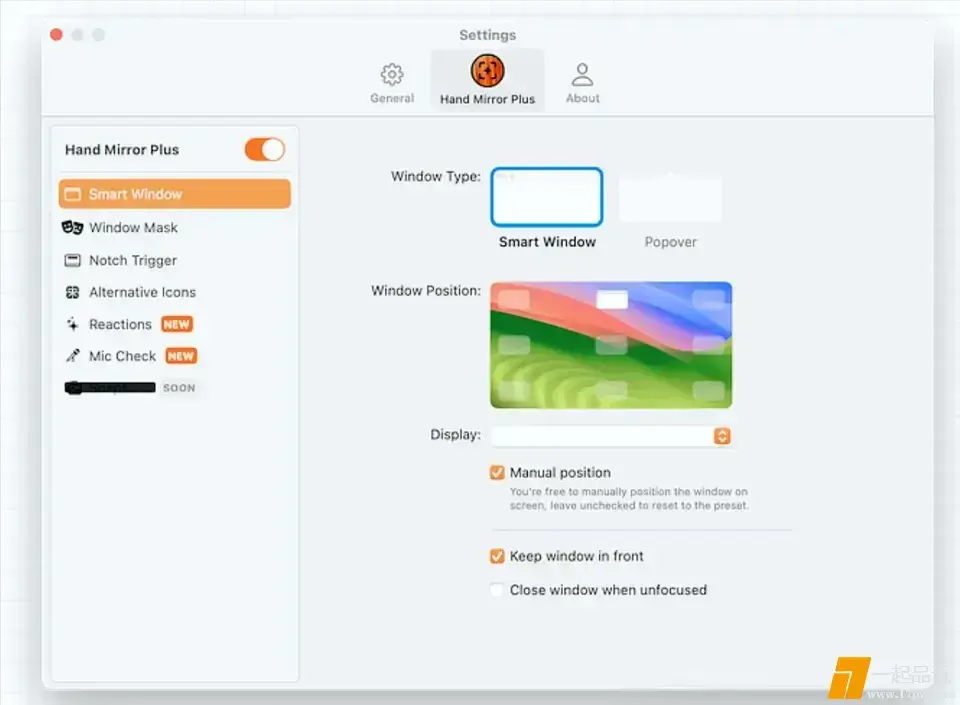Image resolution: width=960 pixels, height=705 pixels.
Task: Select the center window position
Action: tap(612, 345)
